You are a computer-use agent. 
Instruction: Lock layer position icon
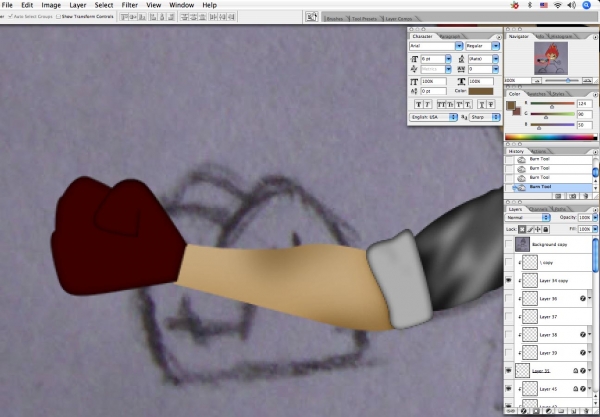click(x=538, y=229)
